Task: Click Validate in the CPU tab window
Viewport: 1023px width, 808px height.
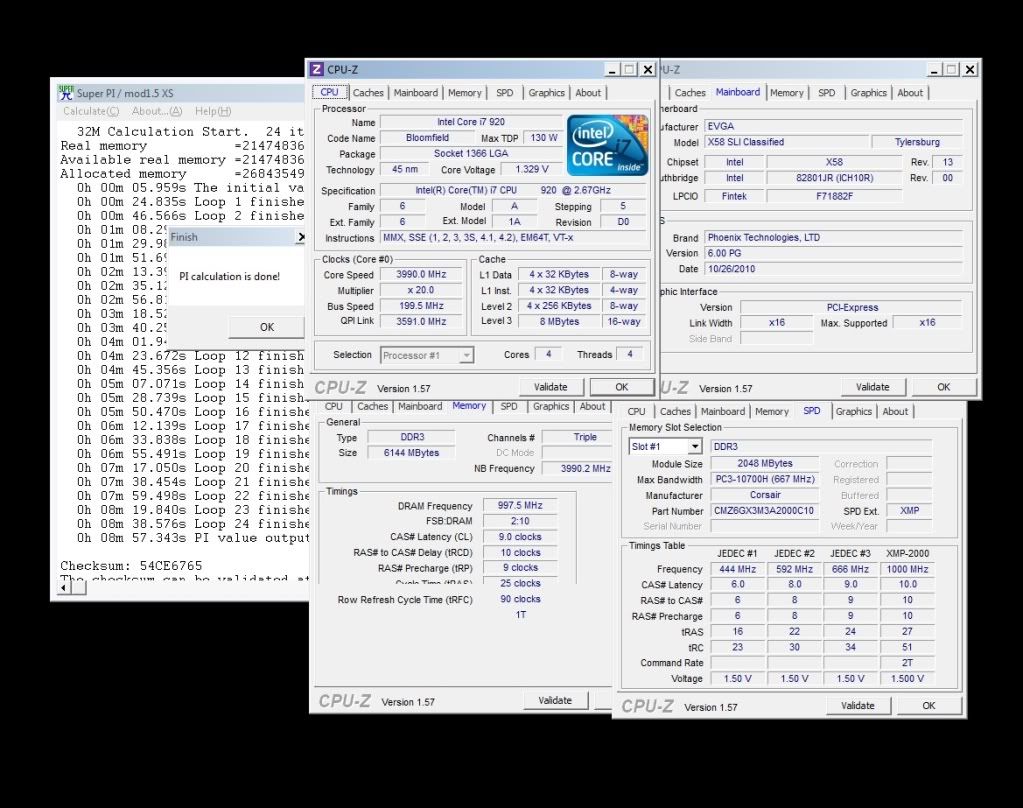Action: tap(551, 387)
